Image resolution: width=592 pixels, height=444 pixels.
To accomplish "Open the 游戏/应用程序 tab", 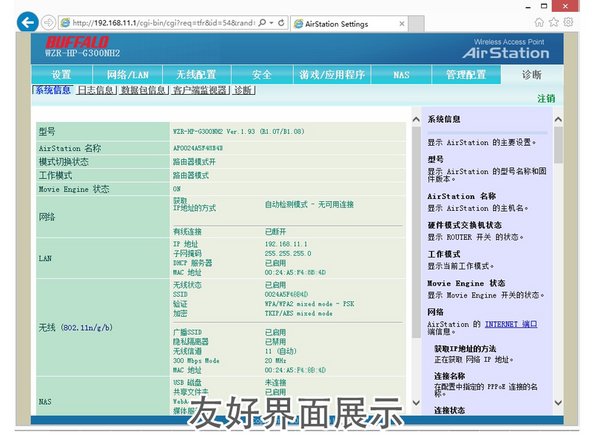I will pyautogui.click(x=332, y=74).
